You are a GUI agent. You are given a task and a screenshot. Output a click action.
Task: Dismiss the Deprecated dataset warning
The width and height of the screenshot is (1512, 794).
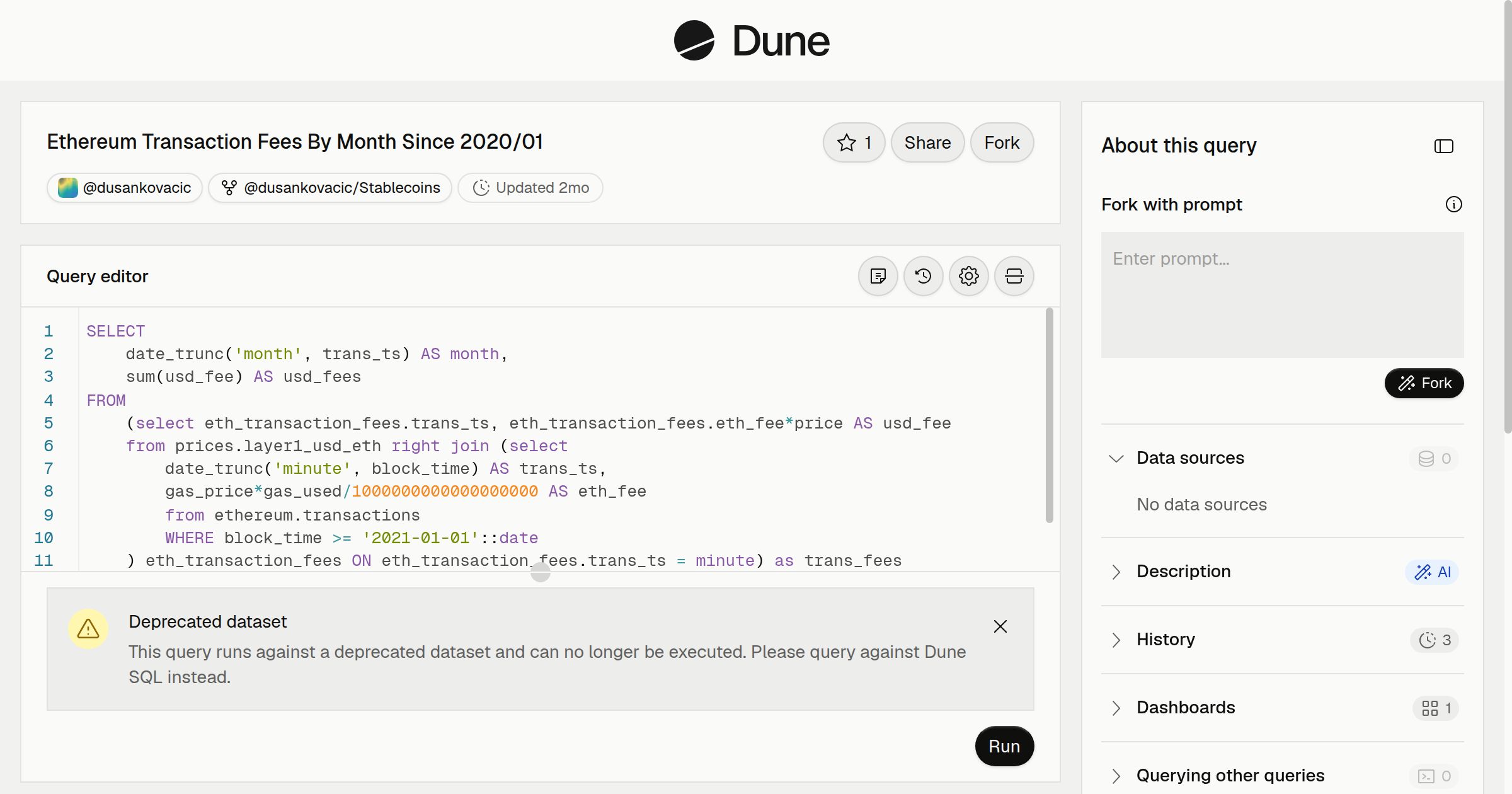1000,626
